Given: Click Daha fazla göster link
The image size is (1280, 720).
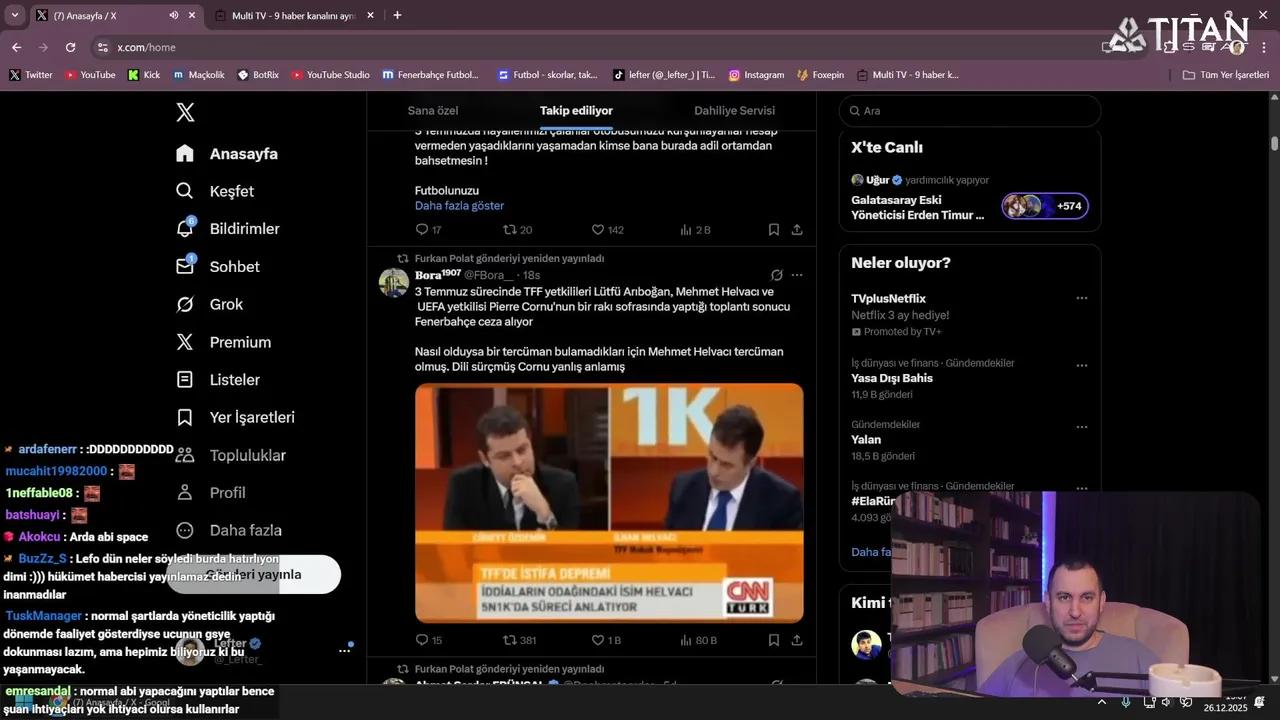Looking at the screenshot, I should 459,206.
